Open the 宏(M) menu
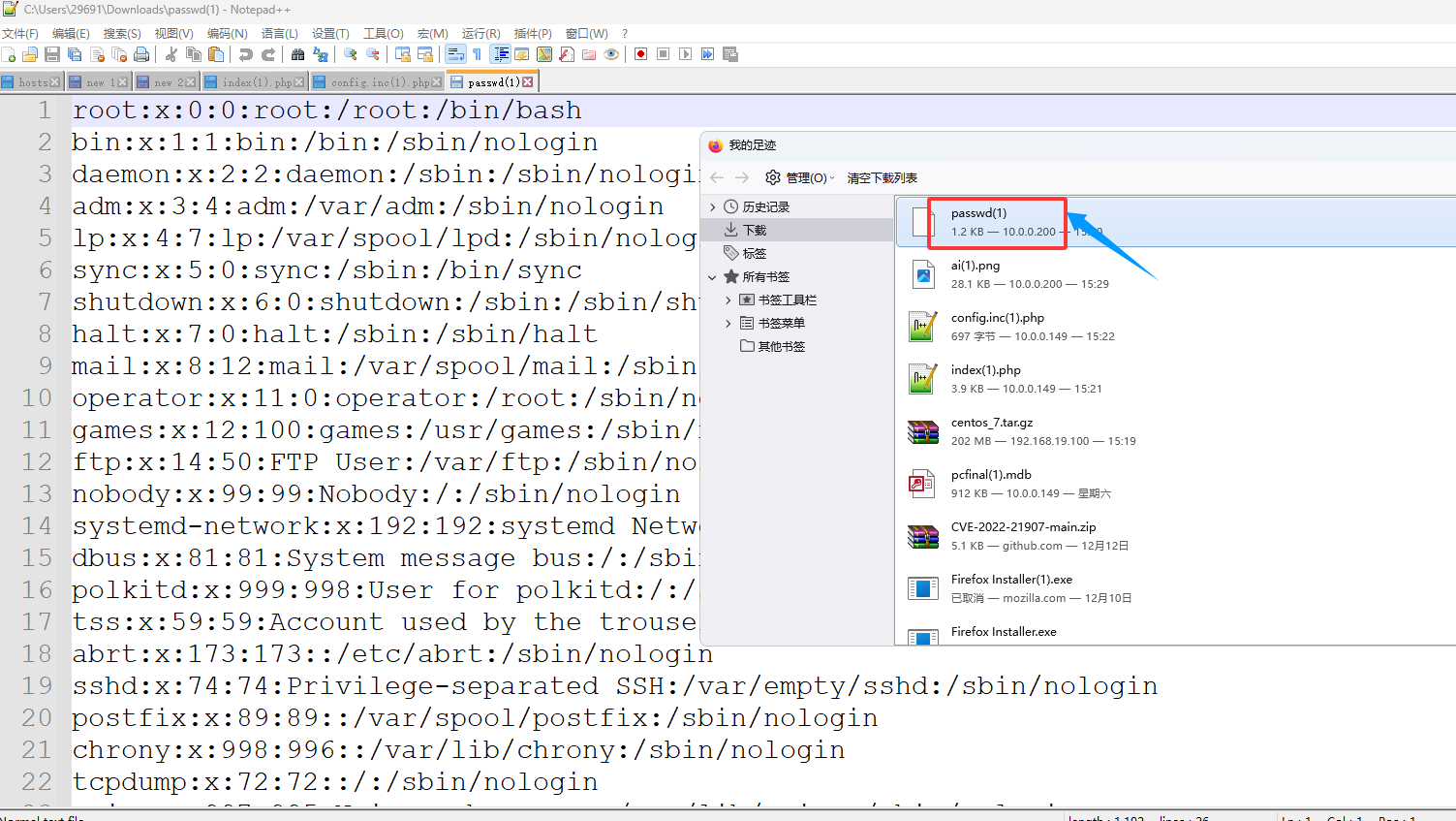The image size is (1456, 821). [433, 33]
